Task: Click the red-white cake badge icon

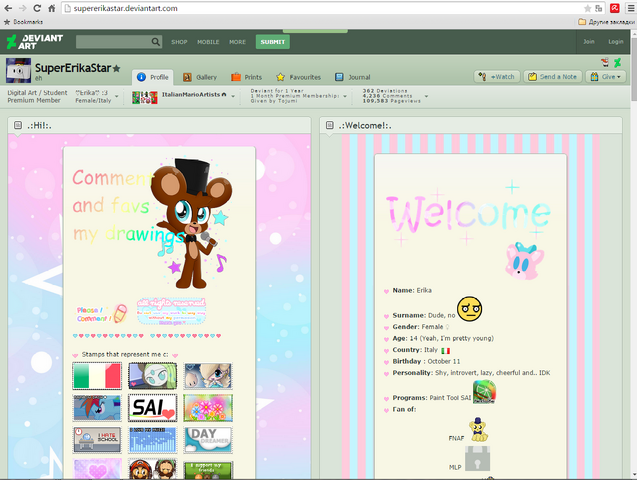Action: [605, 63]
